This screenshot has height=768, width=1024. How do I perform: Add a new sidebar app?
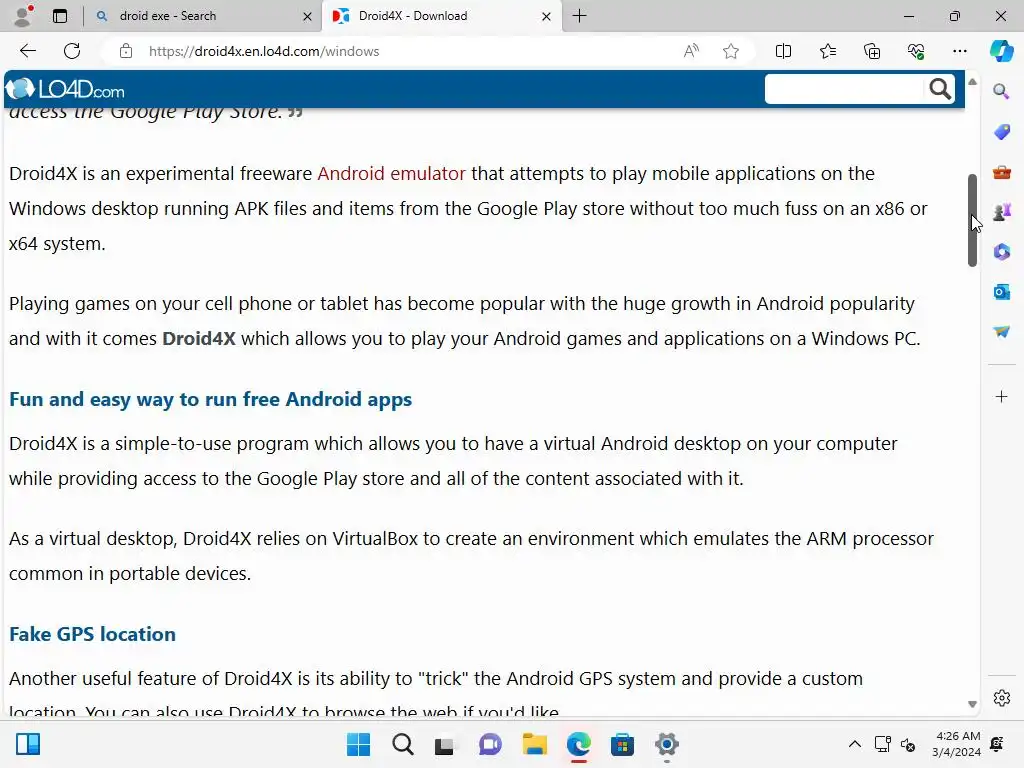pyautogui.click(x=1001, y=396)
